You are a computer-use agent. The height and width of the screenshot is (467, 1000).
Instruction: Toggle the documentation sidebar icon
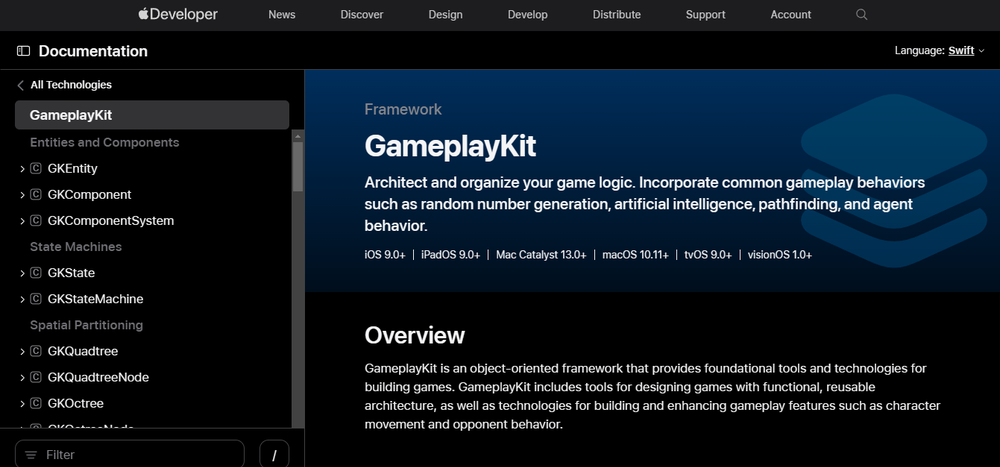click(x=24, y=51)
